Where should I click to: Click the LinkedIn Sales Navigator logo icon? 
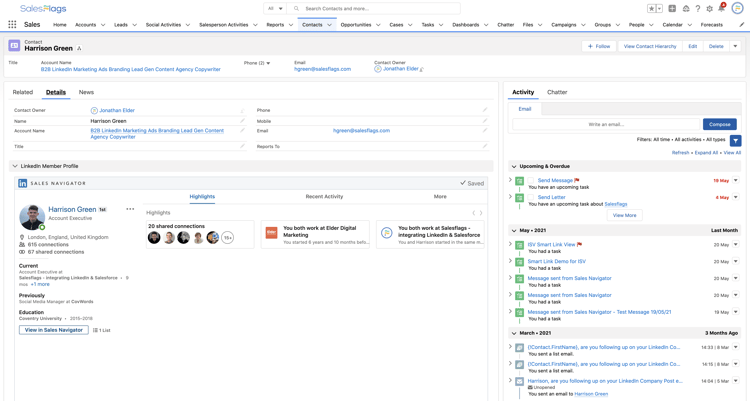tap(22, 183)
